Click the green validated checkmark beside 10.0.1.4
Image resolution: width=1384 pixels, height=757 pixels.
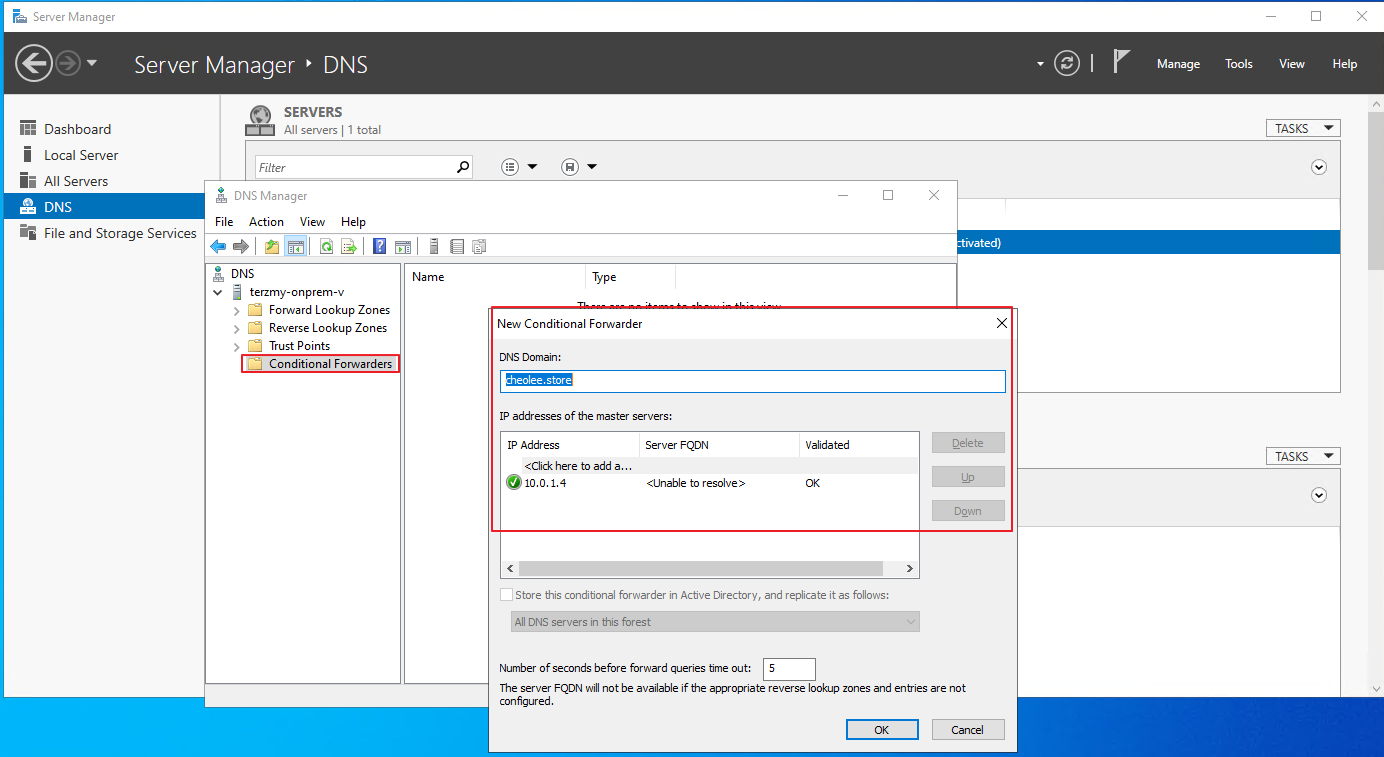coord(514,483)
